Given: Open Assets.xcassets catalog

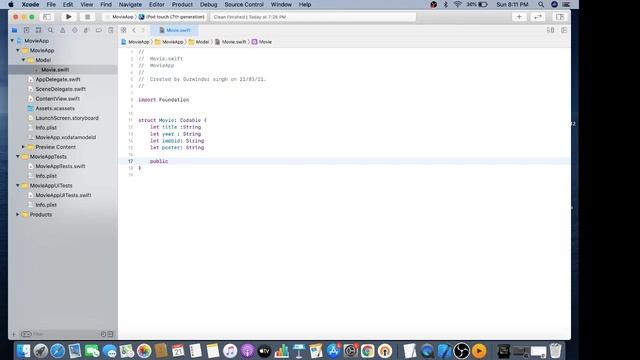Looking at the screenshot, I should (55, 109).
